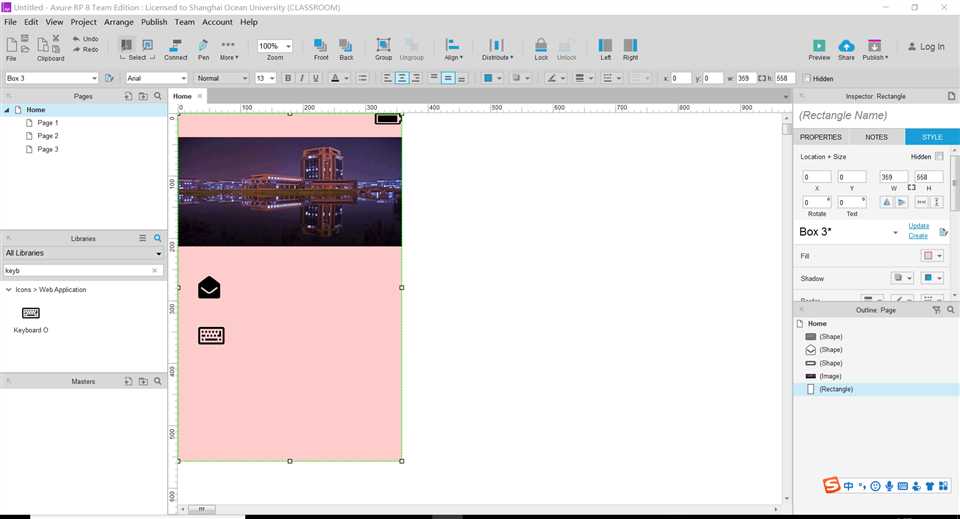Switch to the PROPERTIES tab
This screenshot has width=960, height=519.
pyautogui.click(x=820, y=137)
